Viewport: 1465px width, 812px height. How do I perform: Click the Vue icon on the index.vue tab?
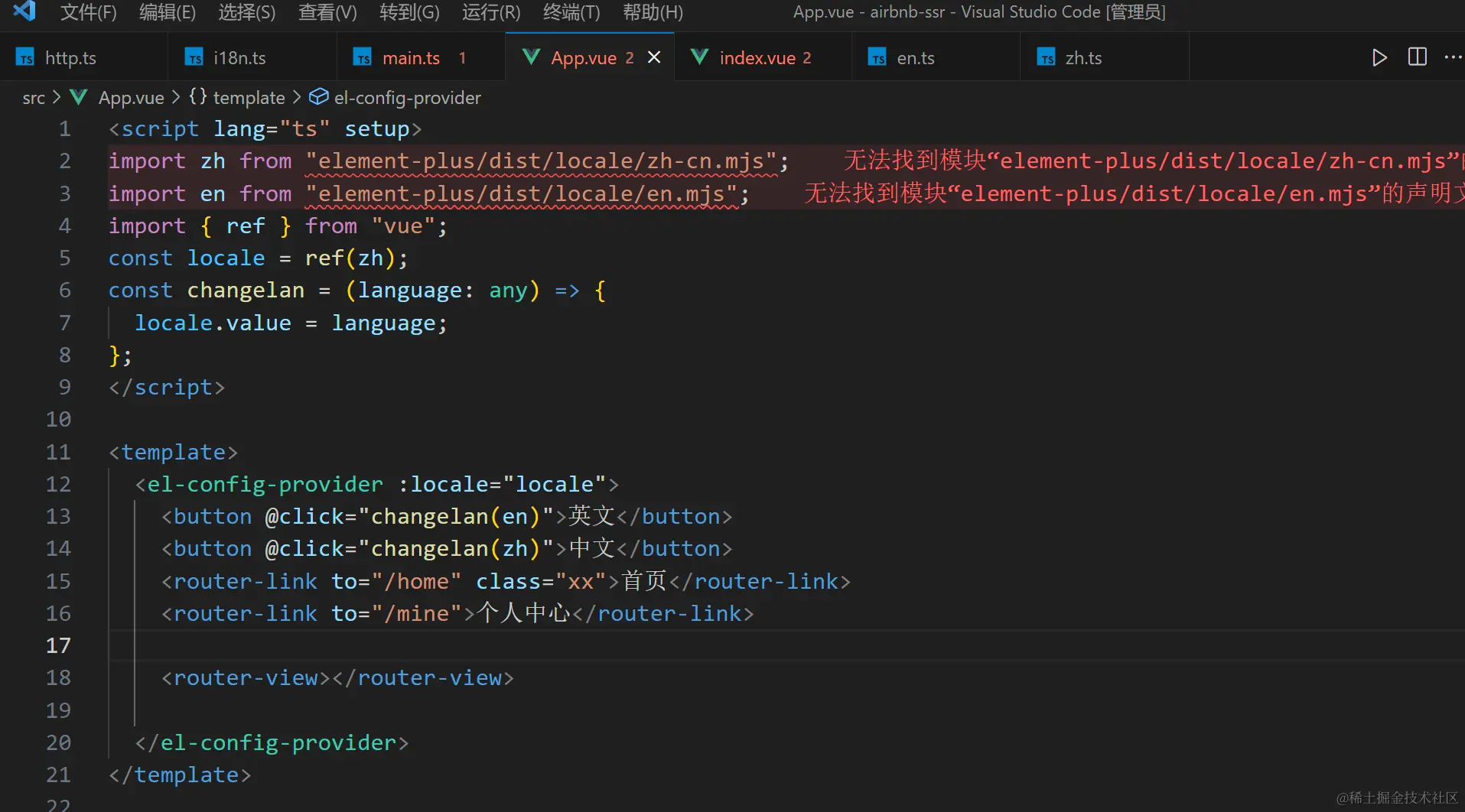tap(699, 57)
